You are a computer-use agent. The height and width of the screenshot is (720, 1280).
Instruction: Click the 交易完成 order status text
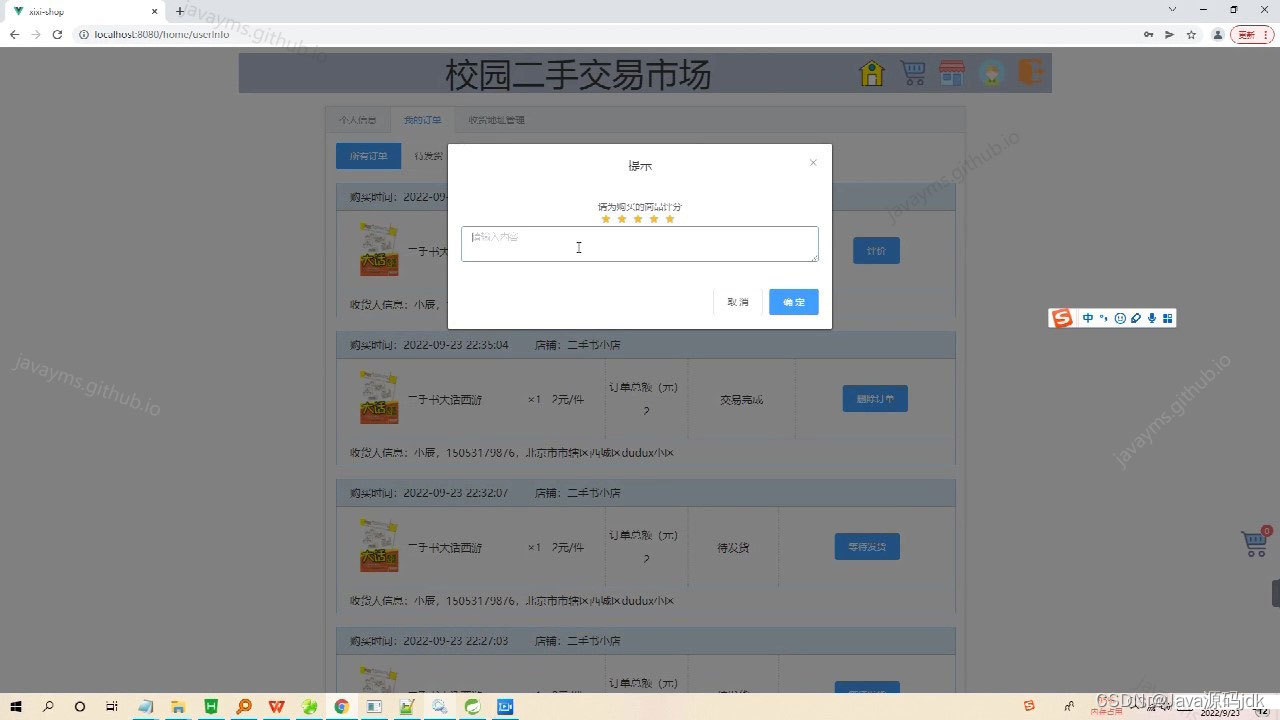click(x=741, y=400)
